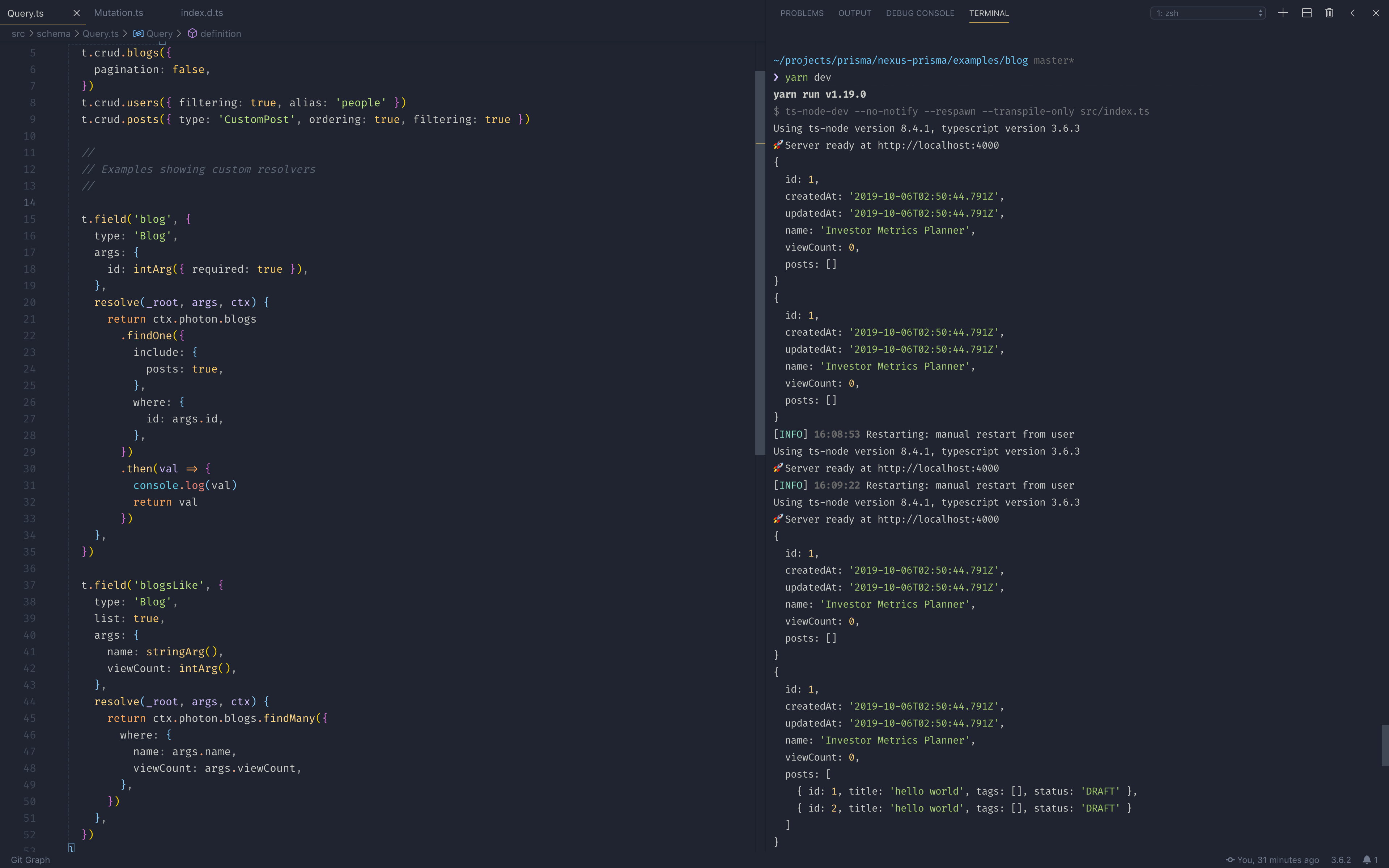Open Git Graph from status bar
The height and width of the screenshot is (868, 1389).
coord(30,859)
